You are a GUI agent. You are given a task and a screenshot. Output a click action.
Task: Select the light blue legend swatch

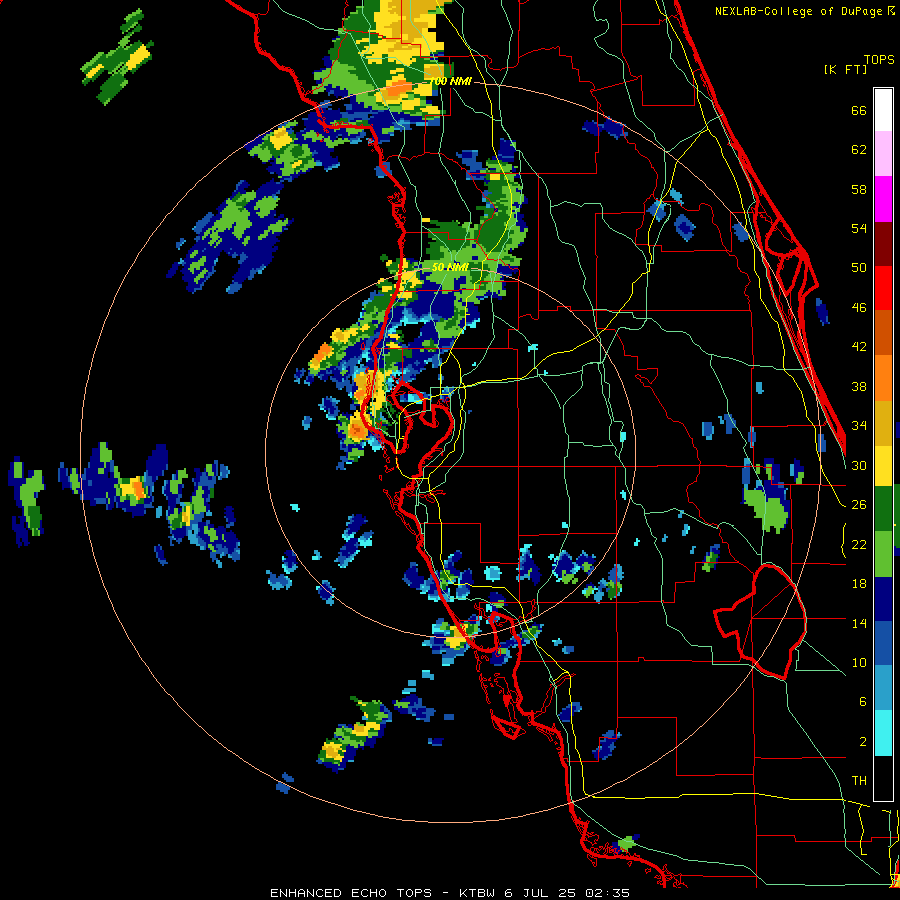tap(883, 689)
